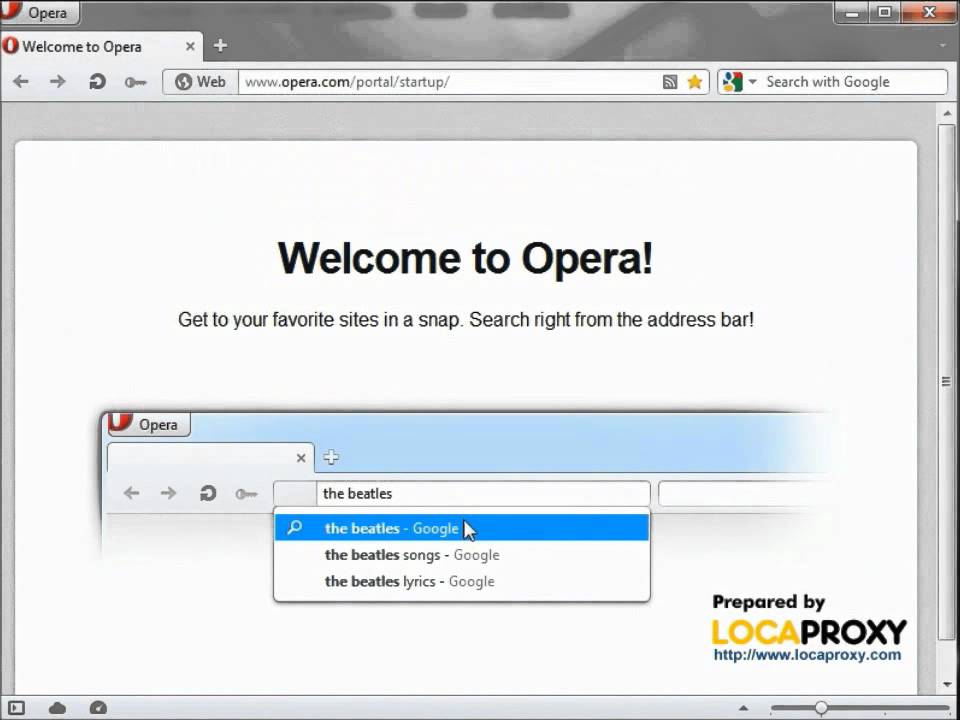The image size is (960, 720).
Task: Click the 'Get to your favorite sites' subtitle text
Action: pos(465,320)
